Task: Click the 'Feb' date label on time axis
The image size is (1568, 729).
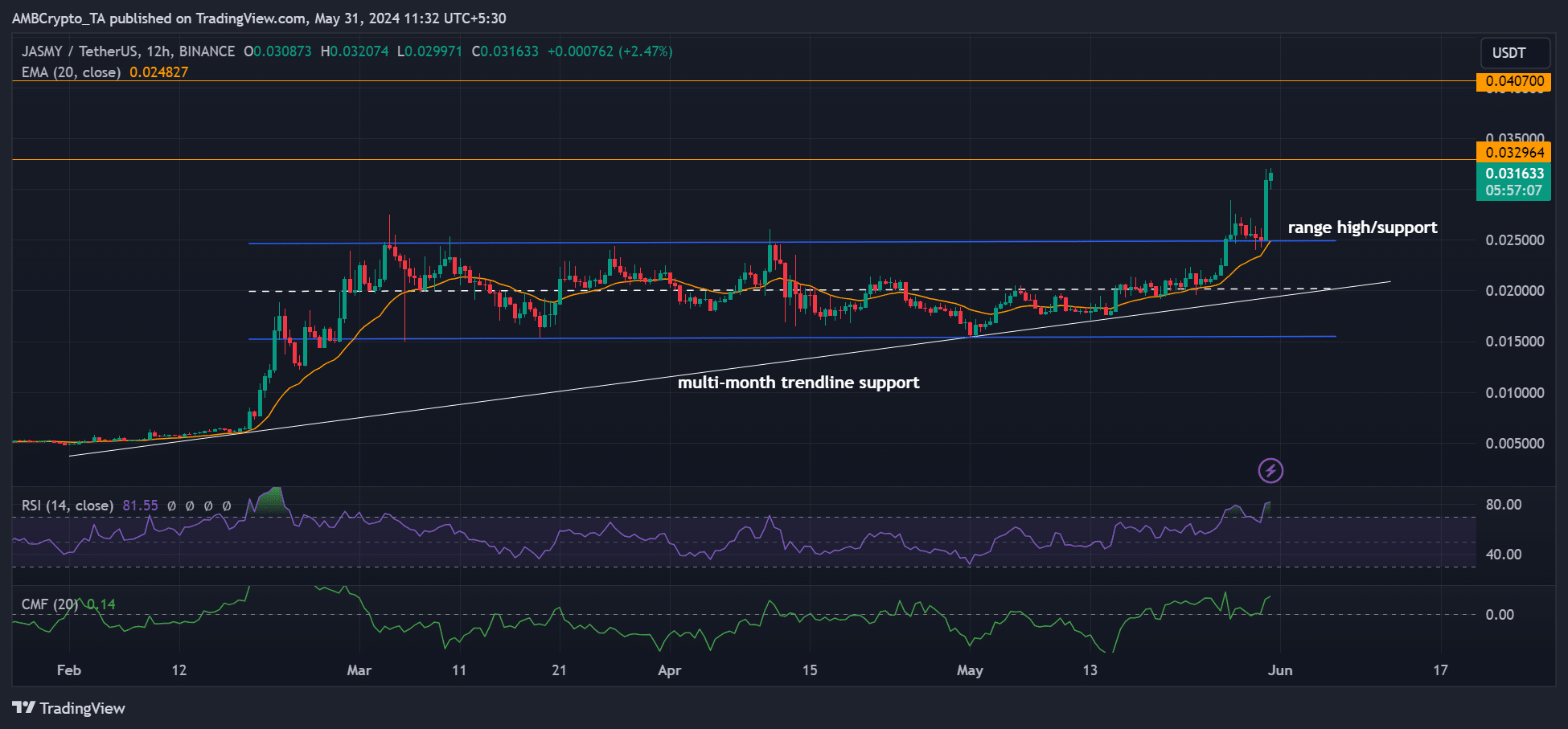Action: point(69,670)
